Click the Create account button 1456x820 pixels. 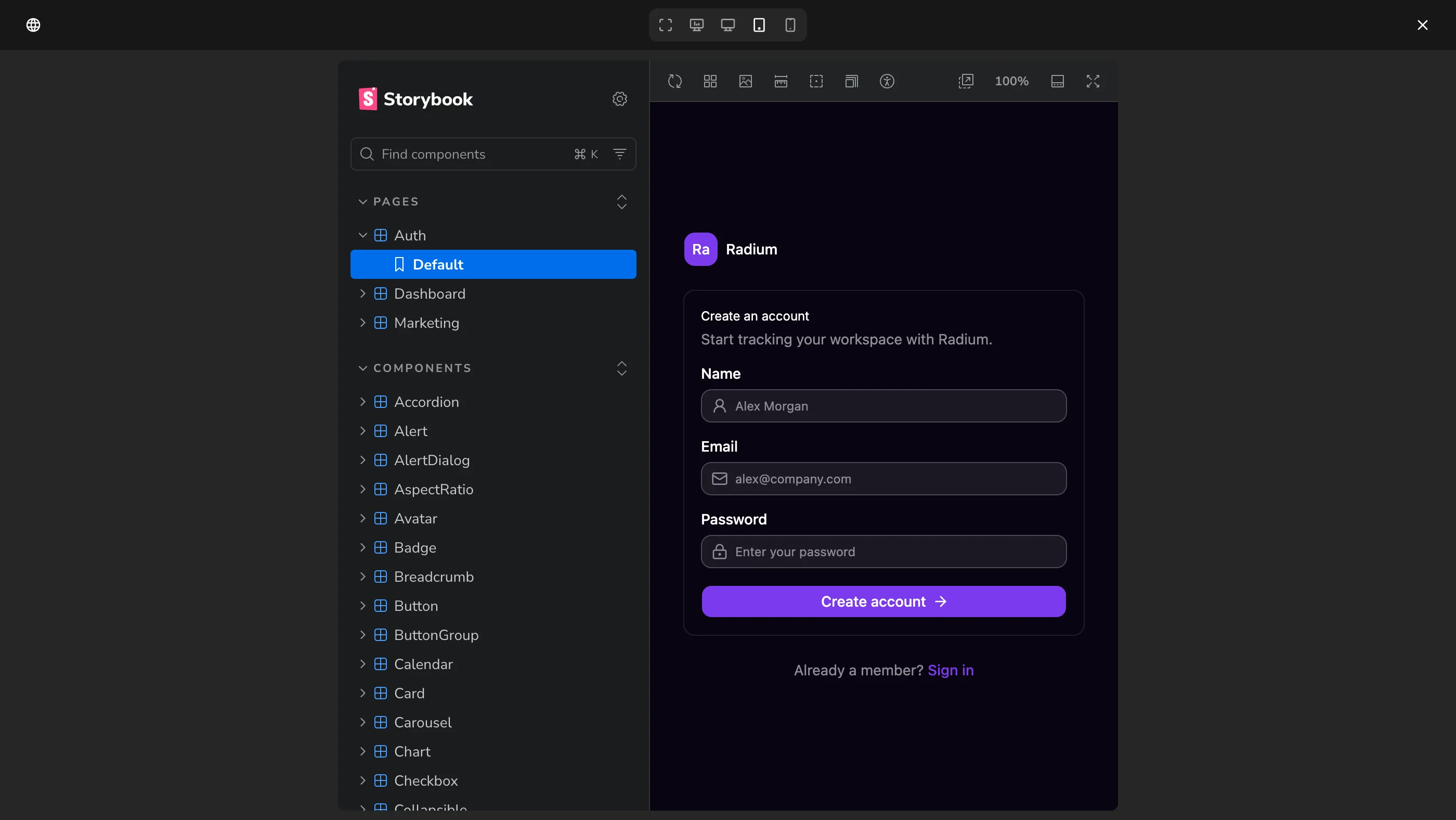click(883, 601)
